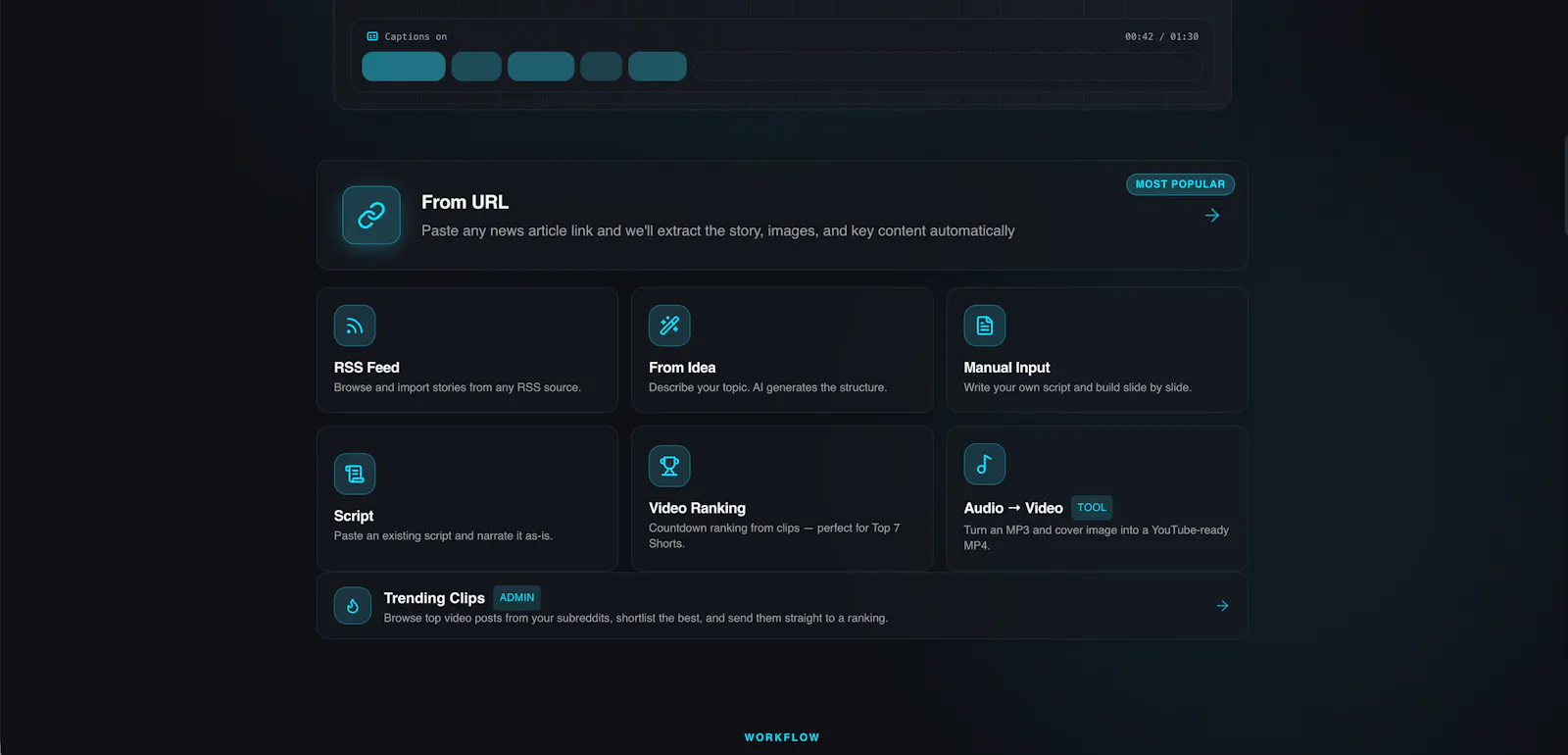This screenshot has width=1568, height=755.
Task: Click the 00:42 / 01:30 time readout
Action: [1161, 36]
